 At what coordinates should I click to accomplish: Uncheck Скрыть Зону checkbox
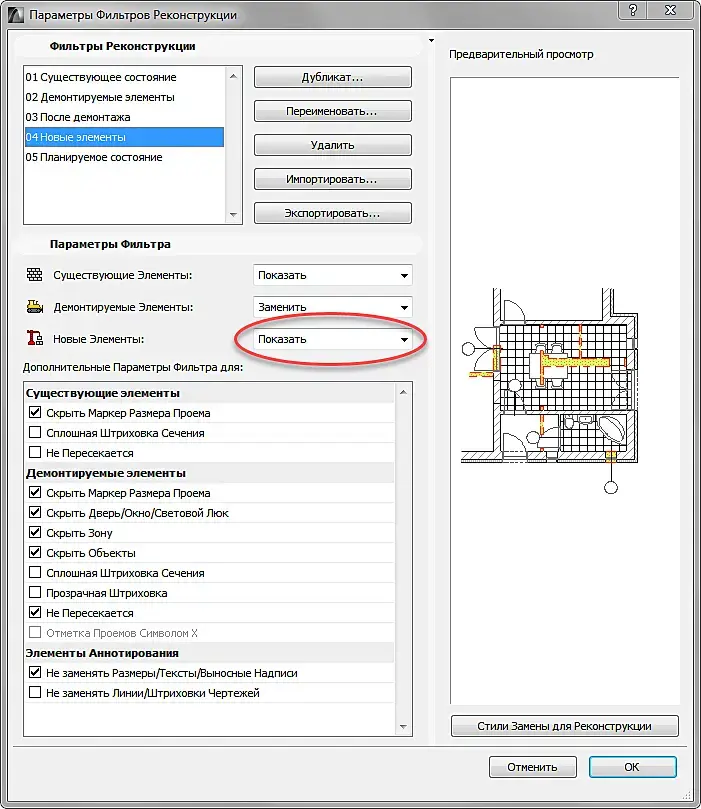35,532
